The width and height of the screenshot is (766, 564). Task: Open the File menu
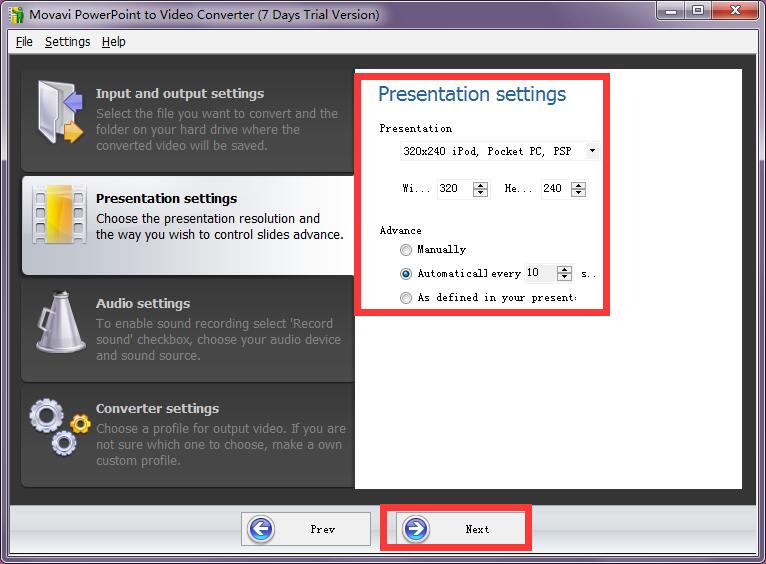tap(24, 42)
